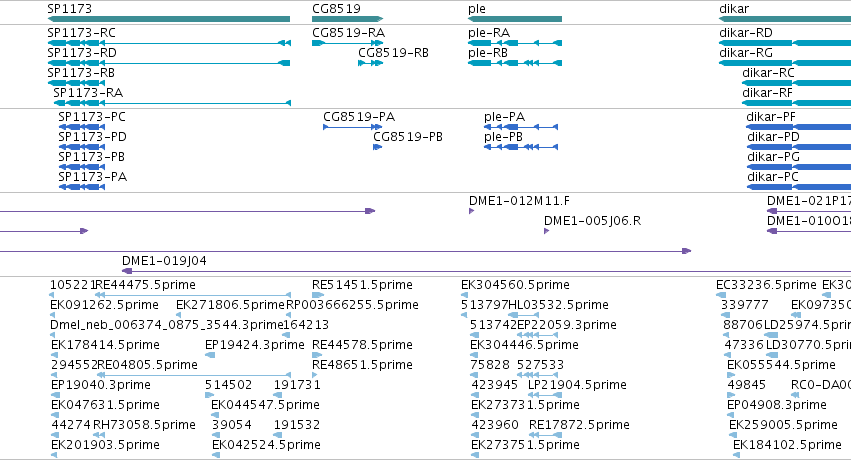Open EST label EK184102.5prime
The width and height of the screenshot is (851, 460).
(787, 446)
